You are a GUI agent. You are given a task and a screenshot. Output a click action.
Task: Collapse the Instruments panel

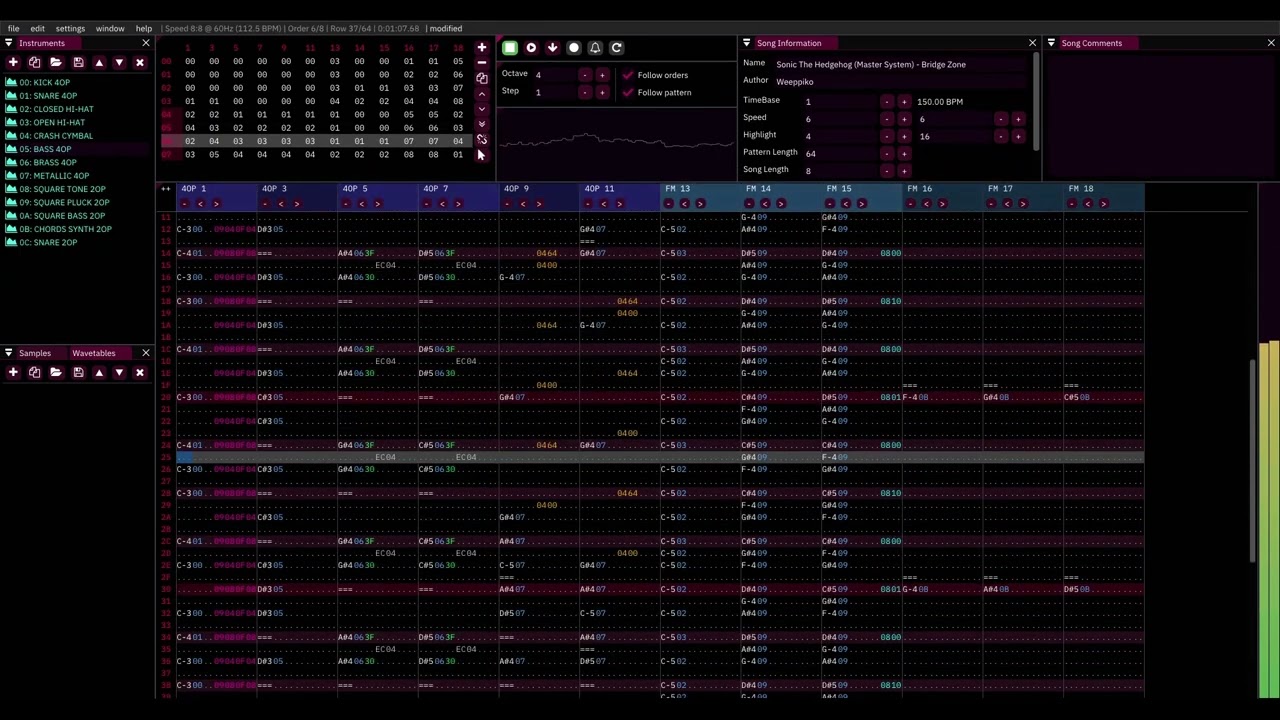[8, 43]
